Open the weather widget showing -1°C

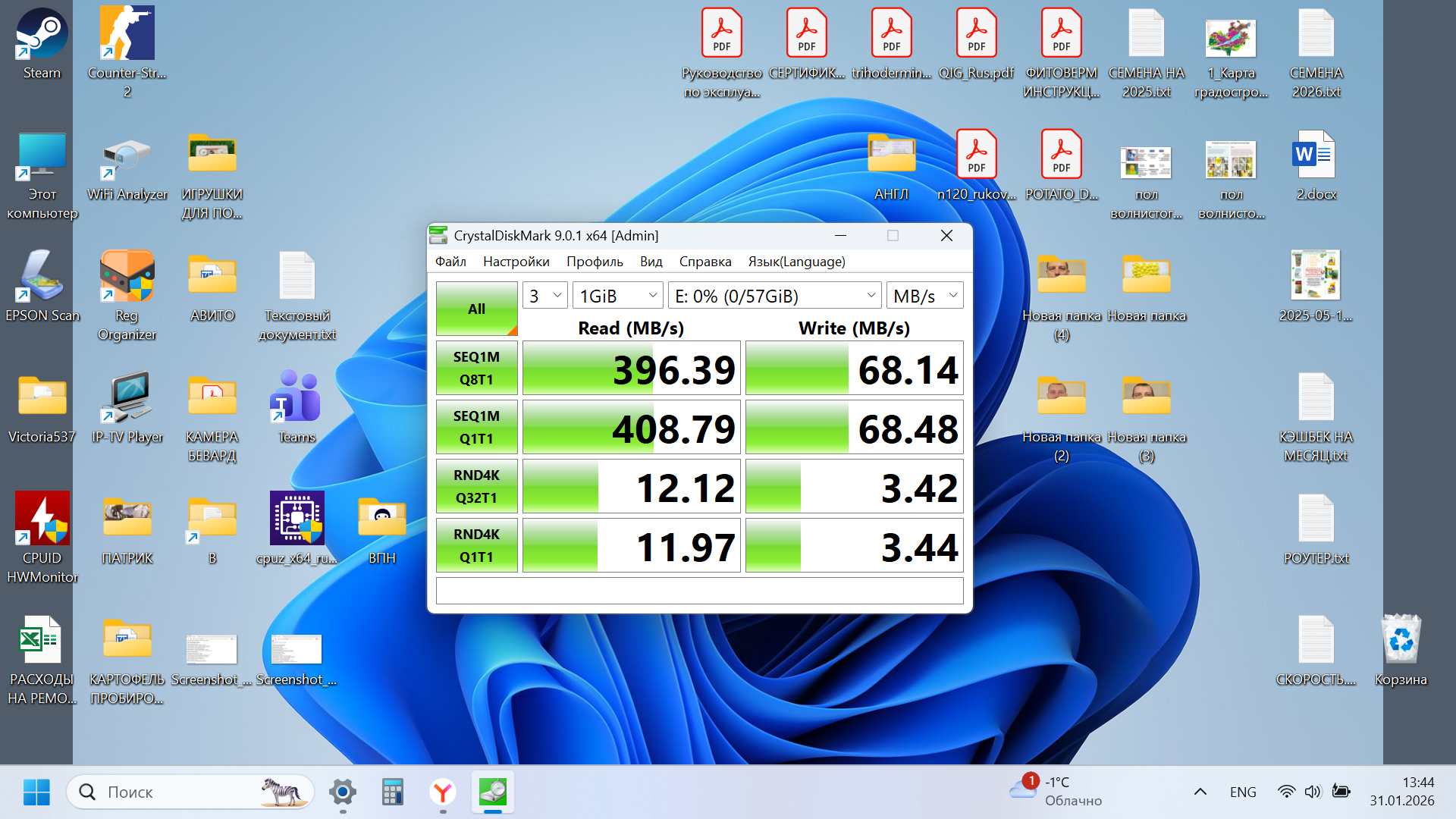(1056, 791)
